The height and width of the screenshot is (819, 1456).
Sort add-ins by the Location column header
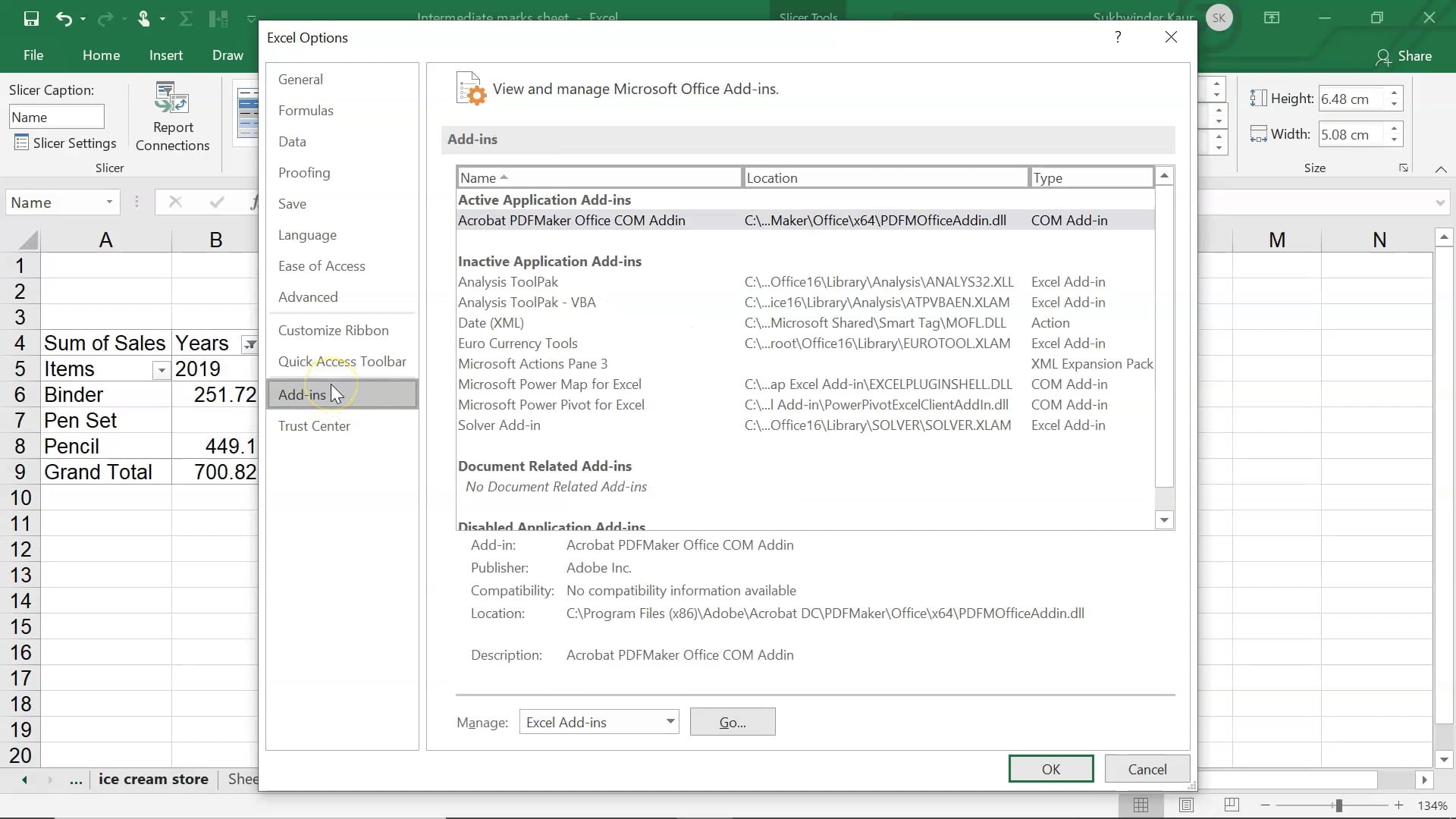[x=885, y=177]
